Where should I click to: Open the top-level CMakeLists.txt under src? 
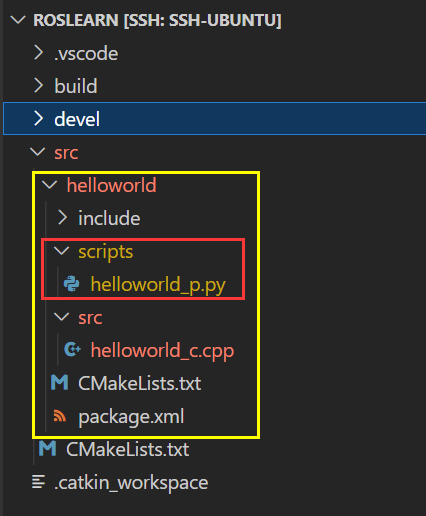[x=128, y=449]
